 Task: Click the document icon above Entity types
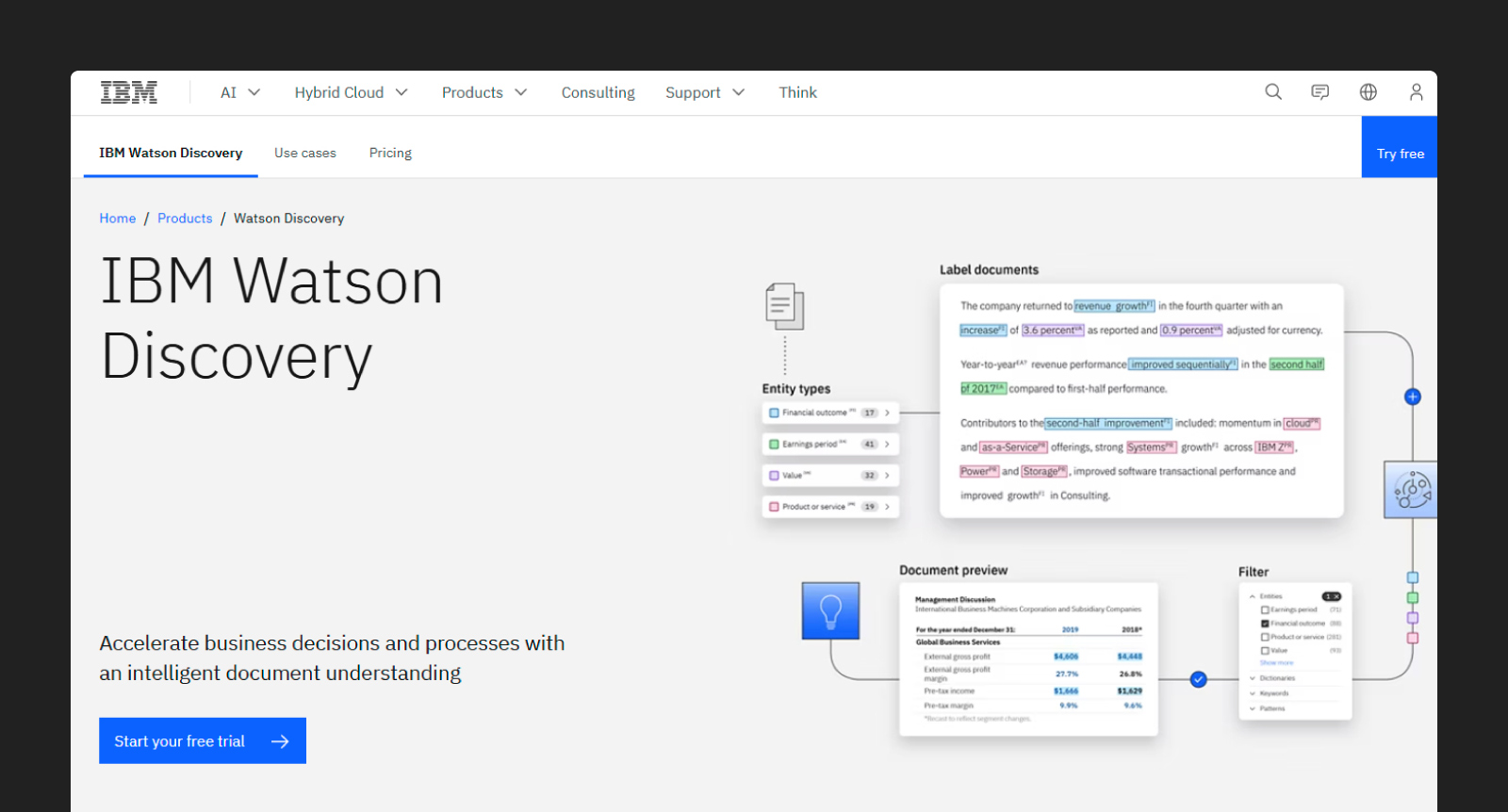point(785,306)
